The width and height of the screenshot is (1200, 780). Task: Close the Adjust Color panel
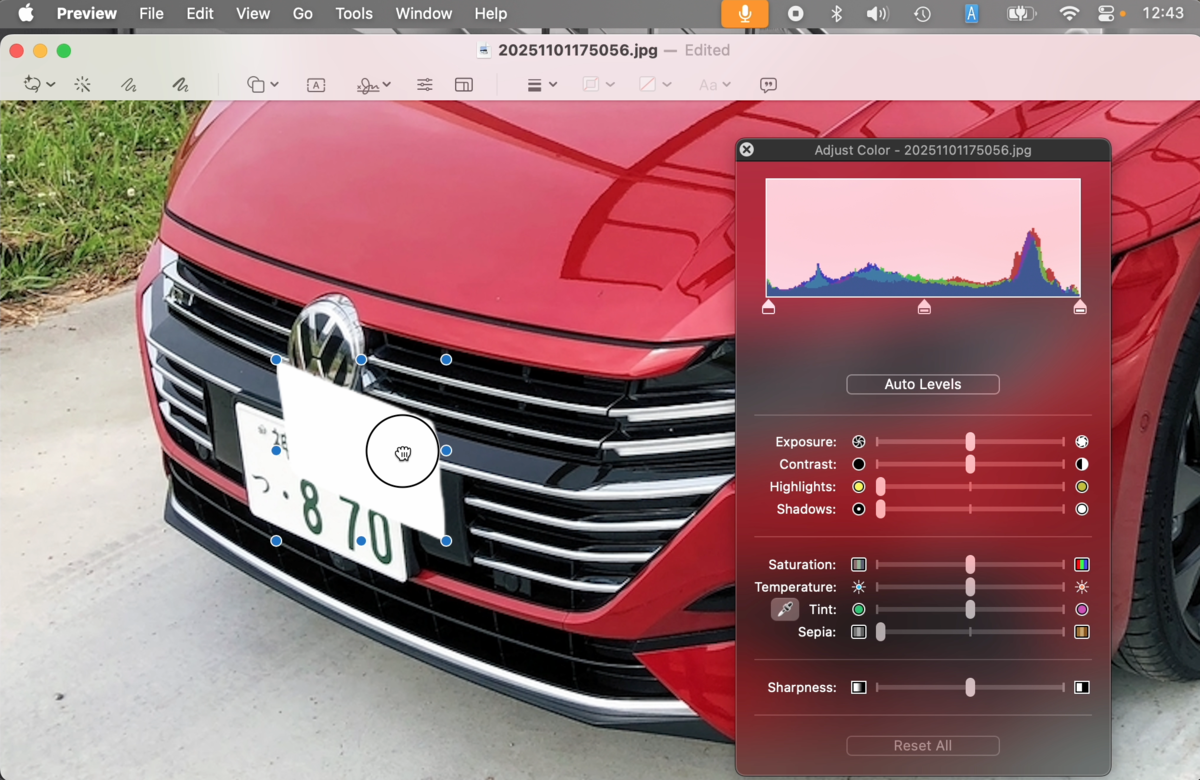[x=747, y=150]
